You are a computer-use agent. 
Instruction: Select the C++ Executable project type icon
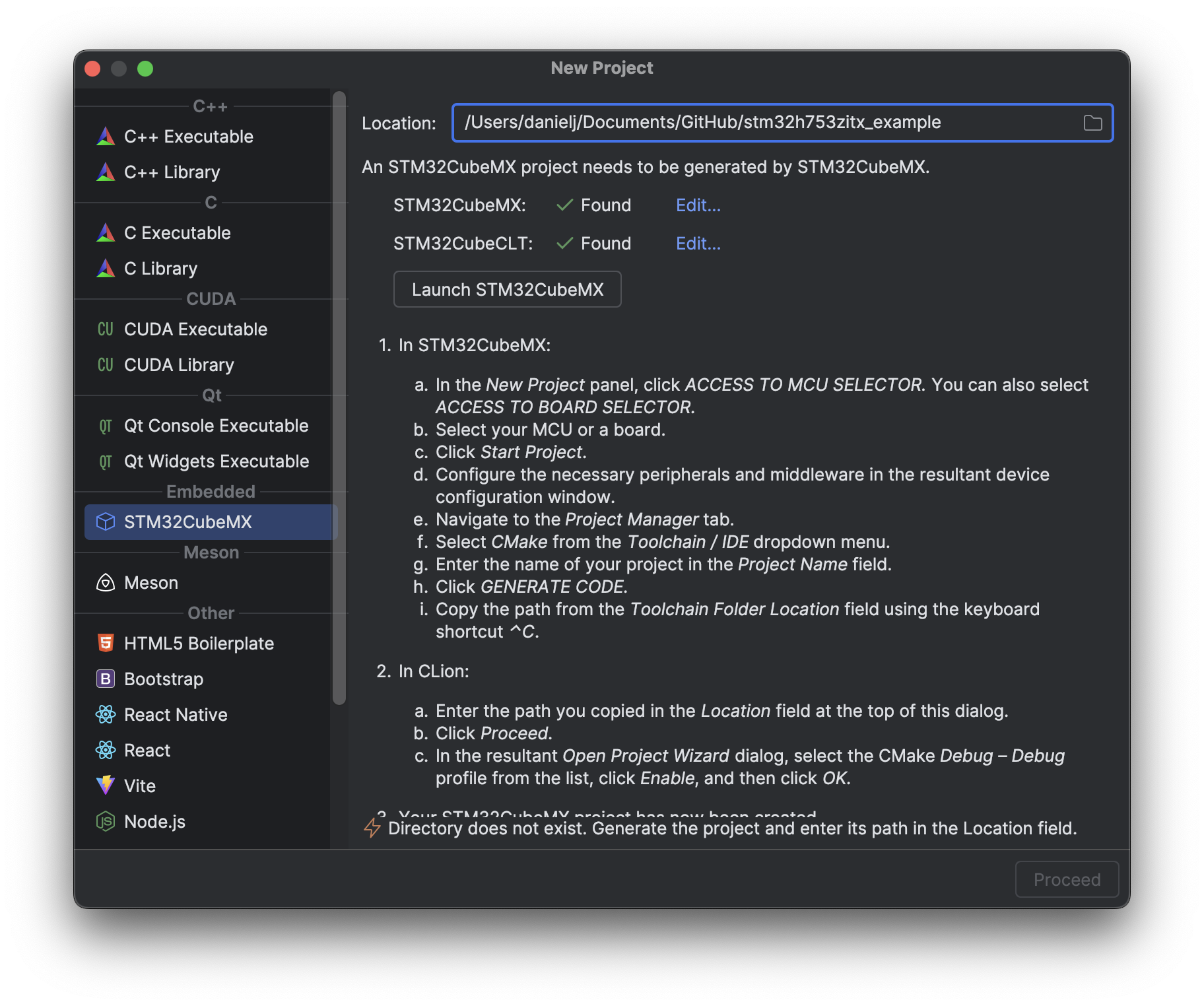click(106, 136)
